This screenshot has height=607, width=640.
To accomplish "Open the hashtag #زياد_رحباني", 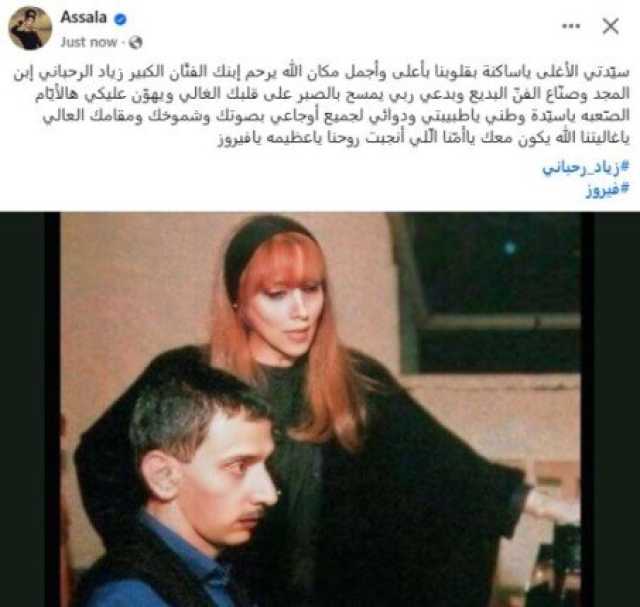I will [586, 168].
